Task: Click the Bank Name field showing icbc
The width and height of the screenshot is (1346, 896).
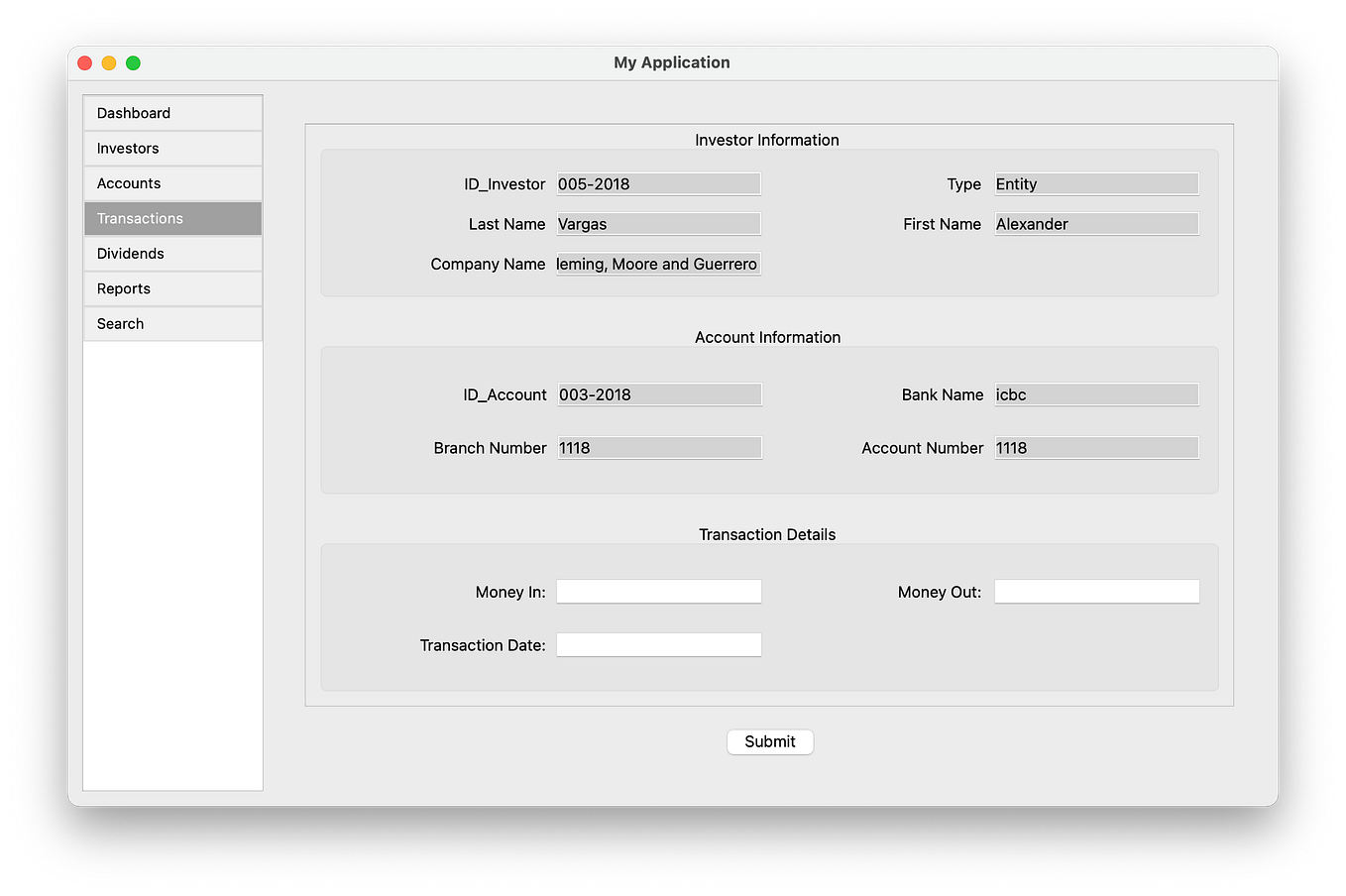Action: [1096, 394]
